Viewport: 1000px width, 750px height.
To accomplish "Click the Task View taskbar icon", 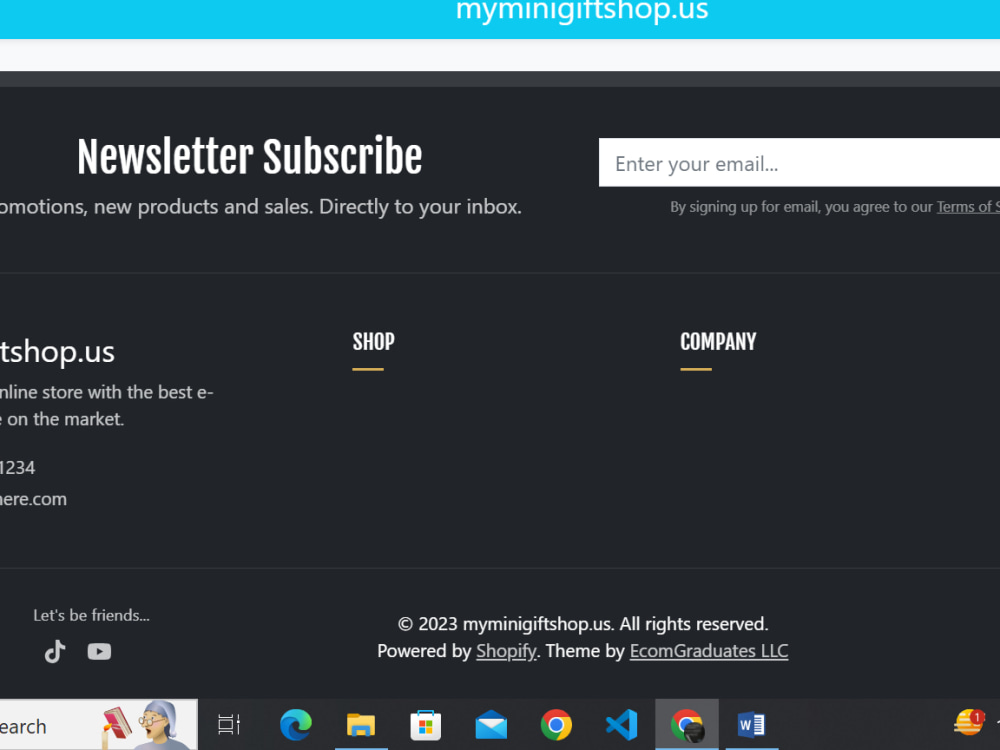I will pos(229,724).
